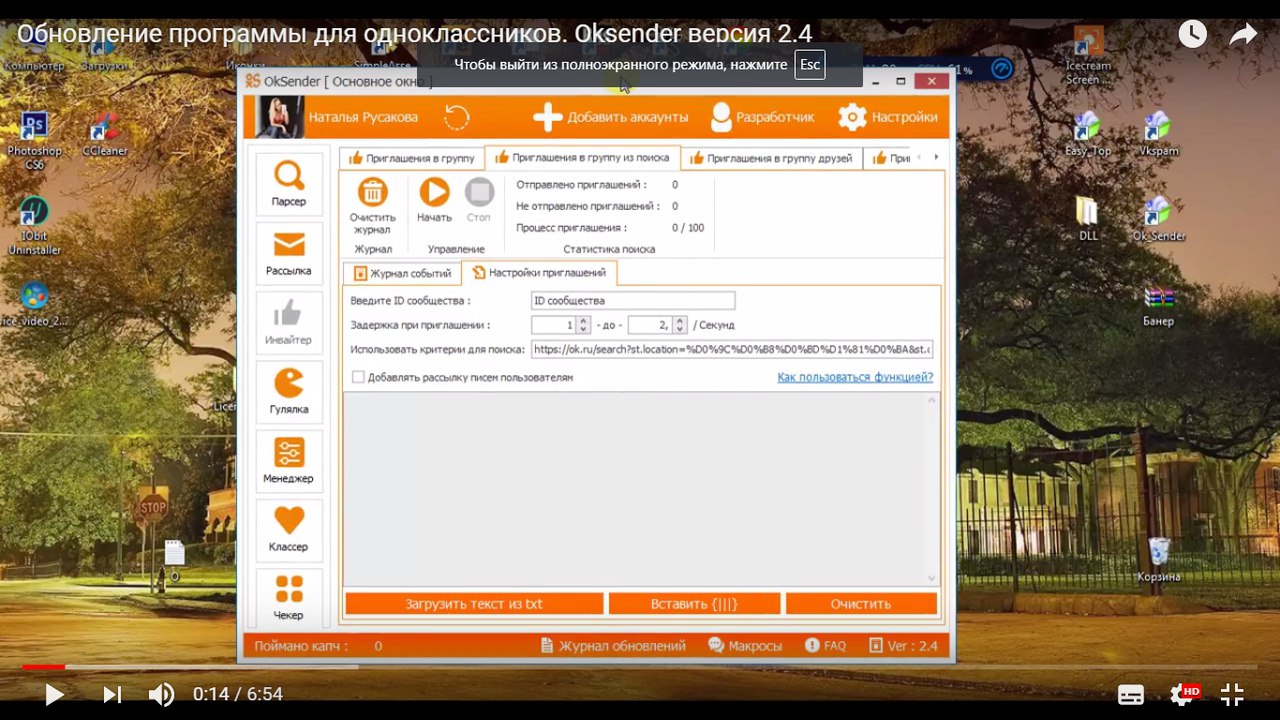This screenshot has width=1280, height=720.
Task: Open the video quality settings gear
Action: 1182,694
